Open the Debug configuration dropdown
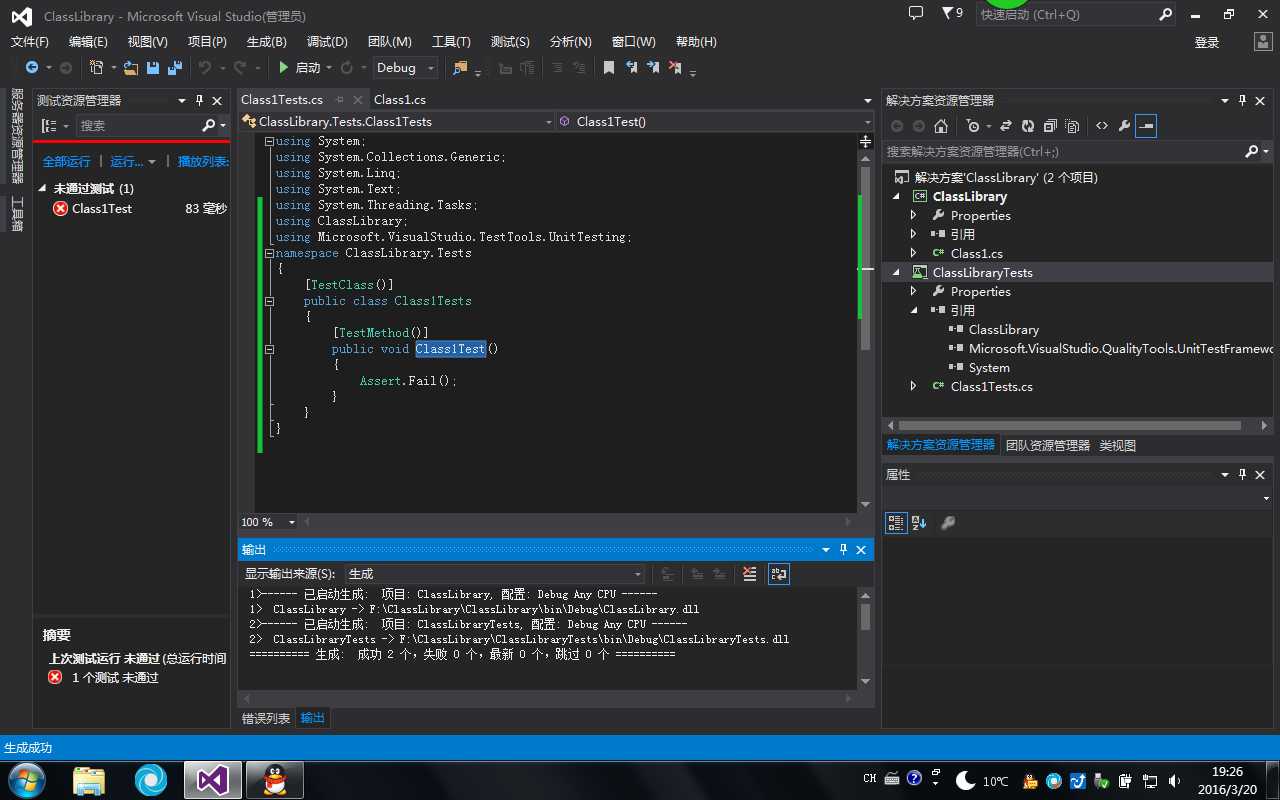The width and height of the screenshot is (1280, 800). coord(406,68)
